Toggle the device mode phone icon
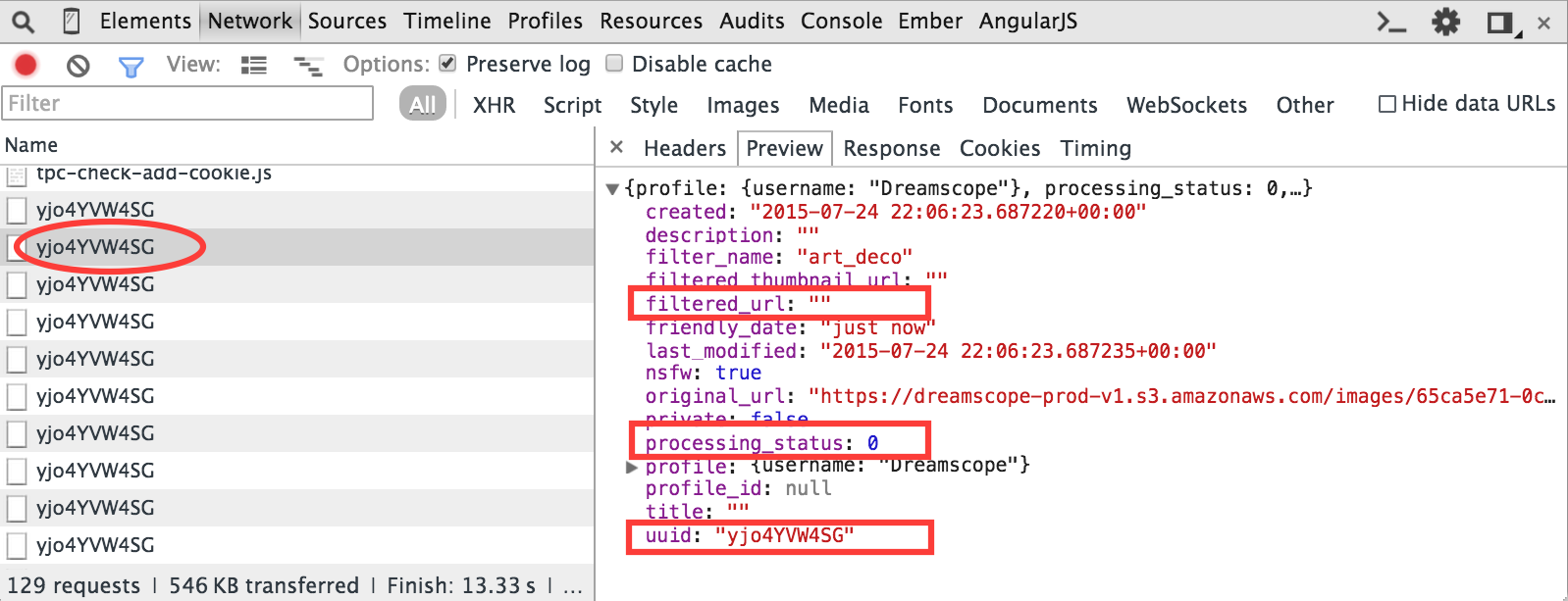The height and width of the screenshot is (601, 1568). tap(72, 21)
